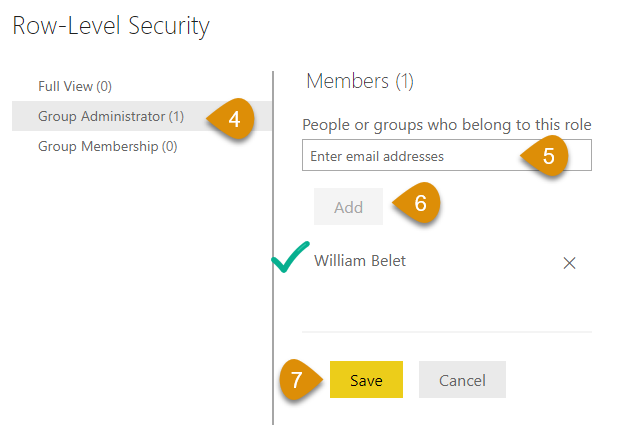Click the orange step 6 callout marker
This screenshot has height=425, width=636.
coord(417,203)
